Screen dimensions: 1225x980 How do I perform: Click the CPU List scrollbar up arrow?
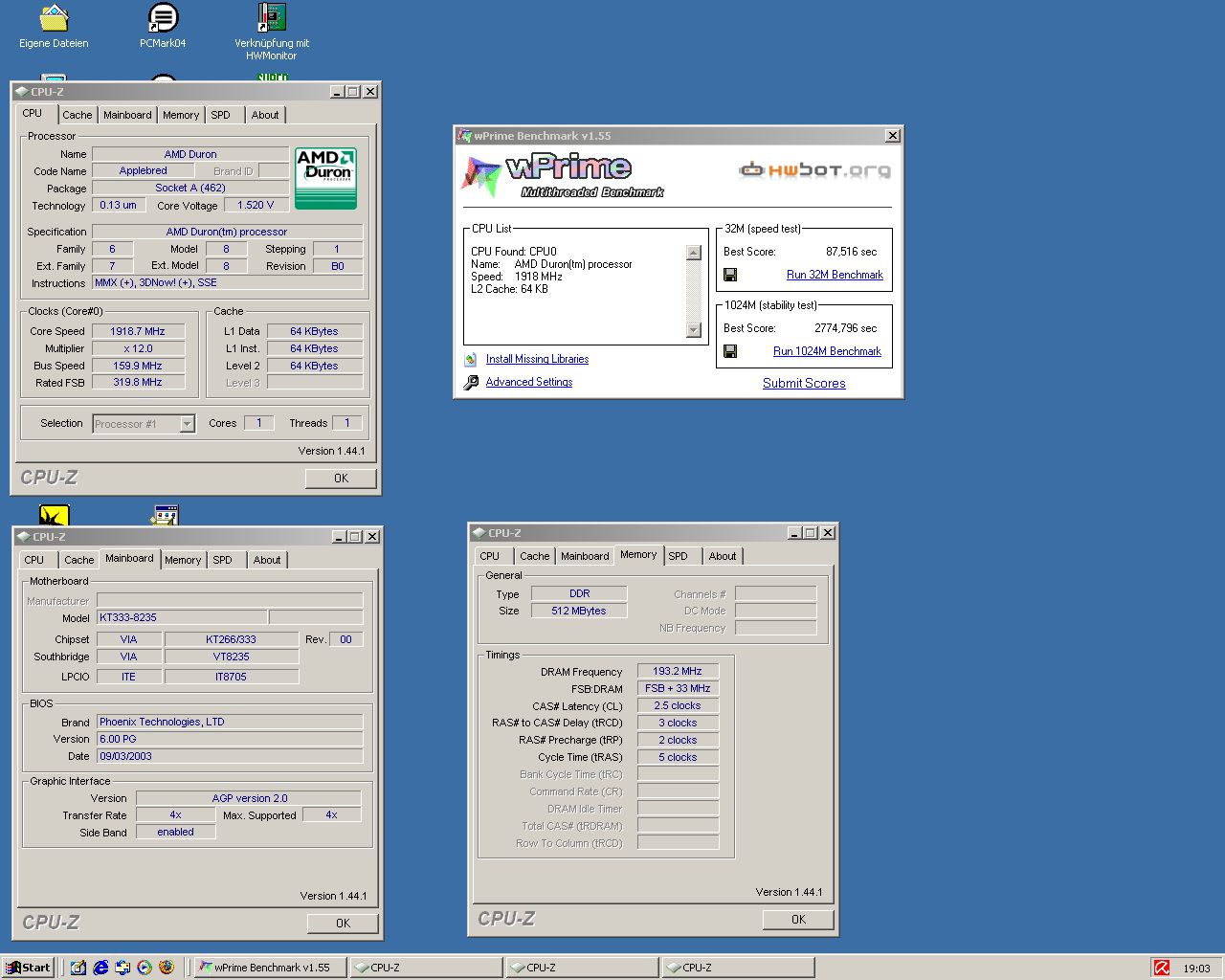694,253
